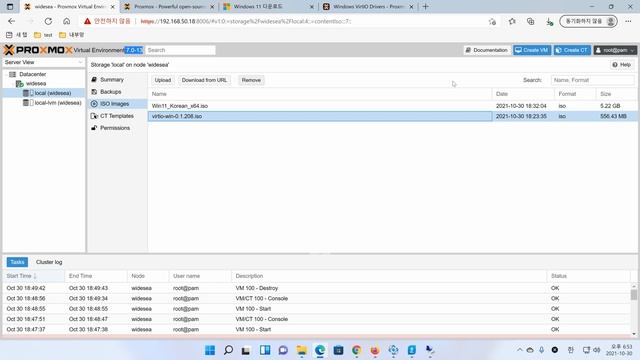Open Datacenter in the server tree
The height and width of the screenshot is (360, 640).
tap(32, 74)
